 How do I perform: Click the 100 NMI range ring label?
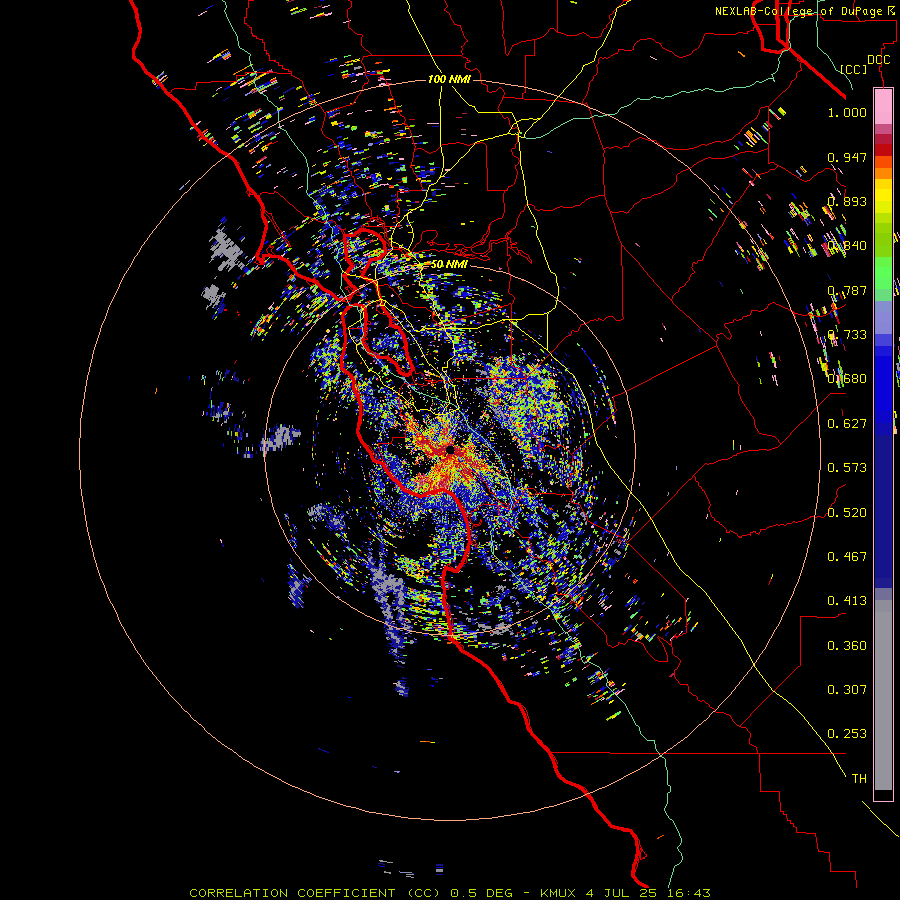pos(449,79)
